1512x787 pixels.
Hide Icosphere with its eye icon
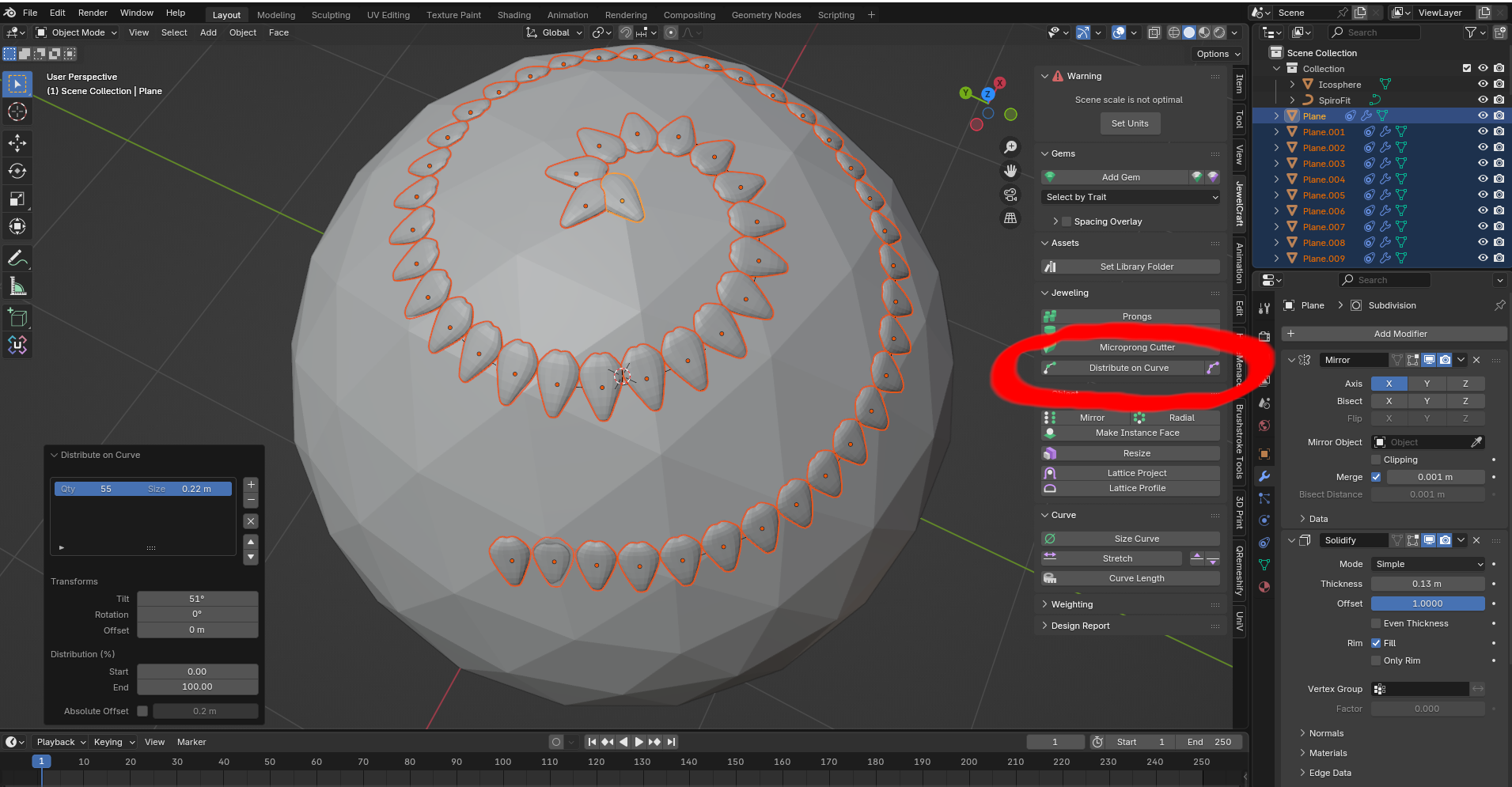pyautogui.click(x=1483, y=85)
